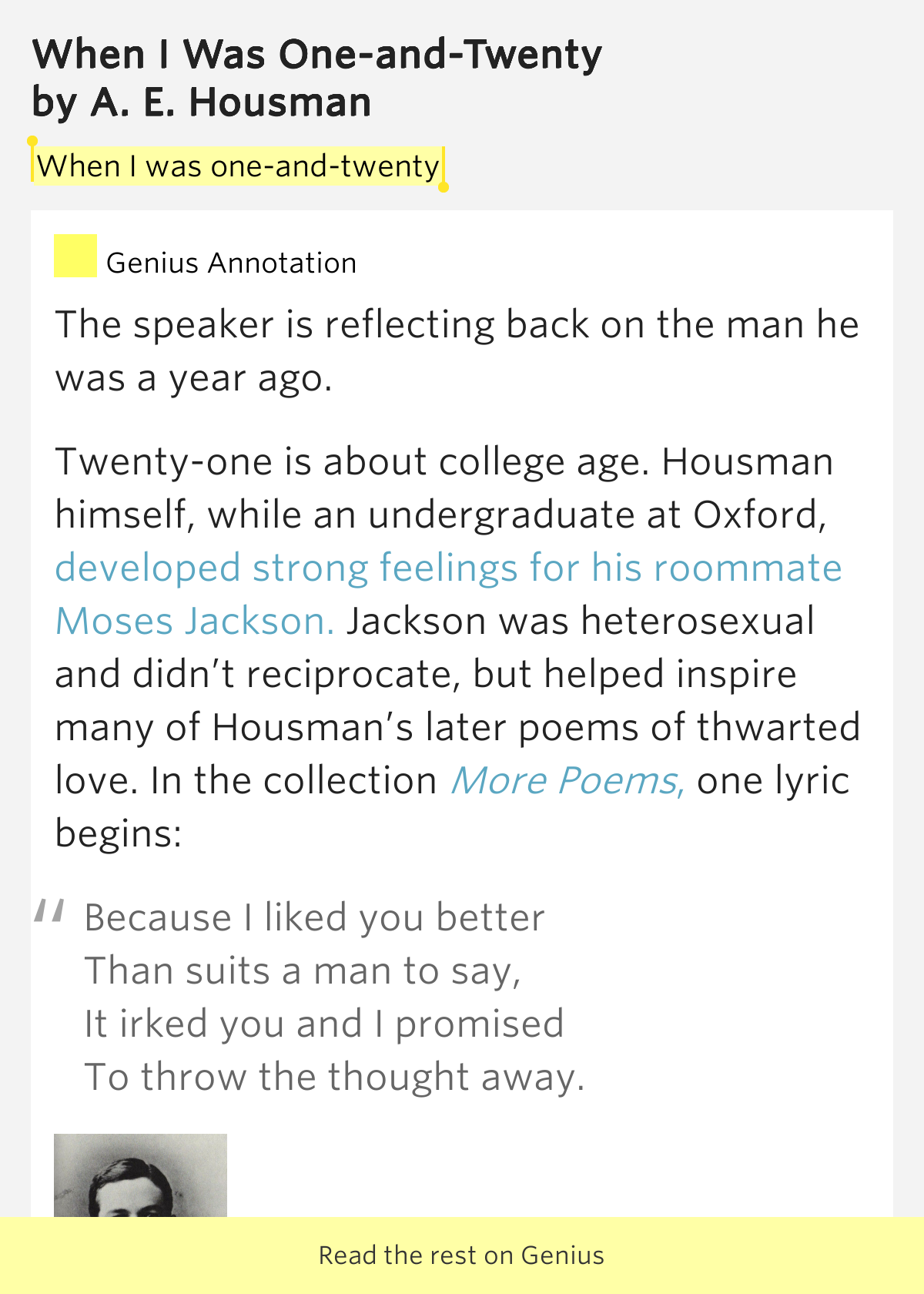924x1294 pixels.
Task: Click the word 'begins:' before the quote
Action: pos(119,833)
